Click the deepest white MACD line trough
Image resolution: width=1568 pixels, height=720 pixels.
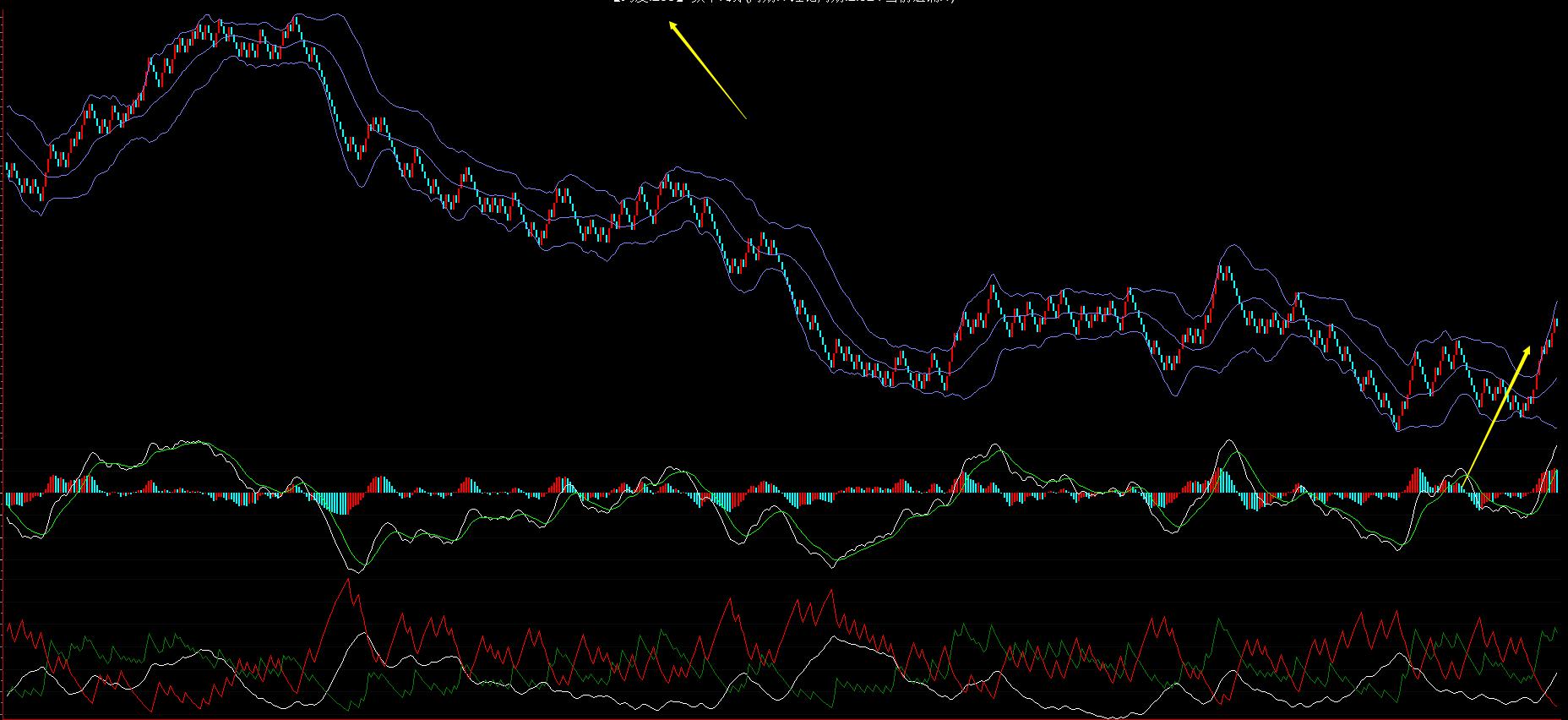tap(357, 572)
